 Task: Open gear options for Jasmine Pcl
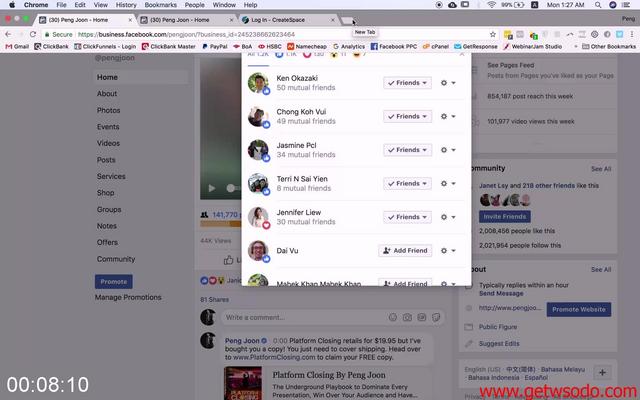click(x=448, y=150)
